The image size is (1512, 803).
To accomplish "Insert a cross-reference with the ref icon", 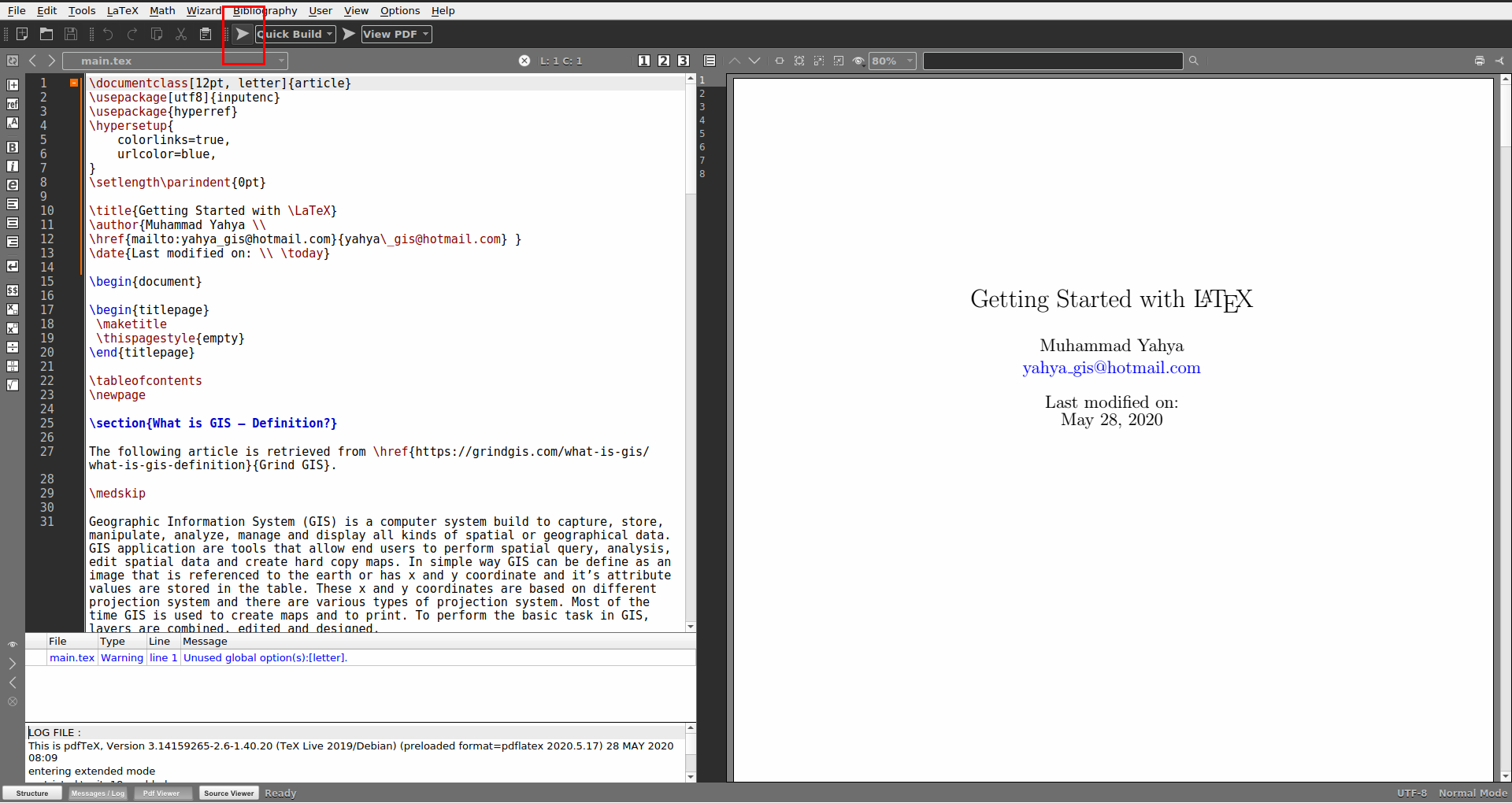I will tap(13, 103).
